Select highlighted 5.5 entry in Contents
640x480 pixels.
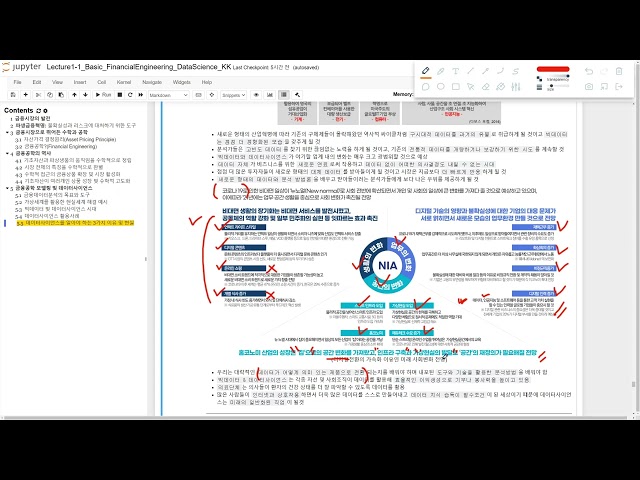tap(75, 223)
